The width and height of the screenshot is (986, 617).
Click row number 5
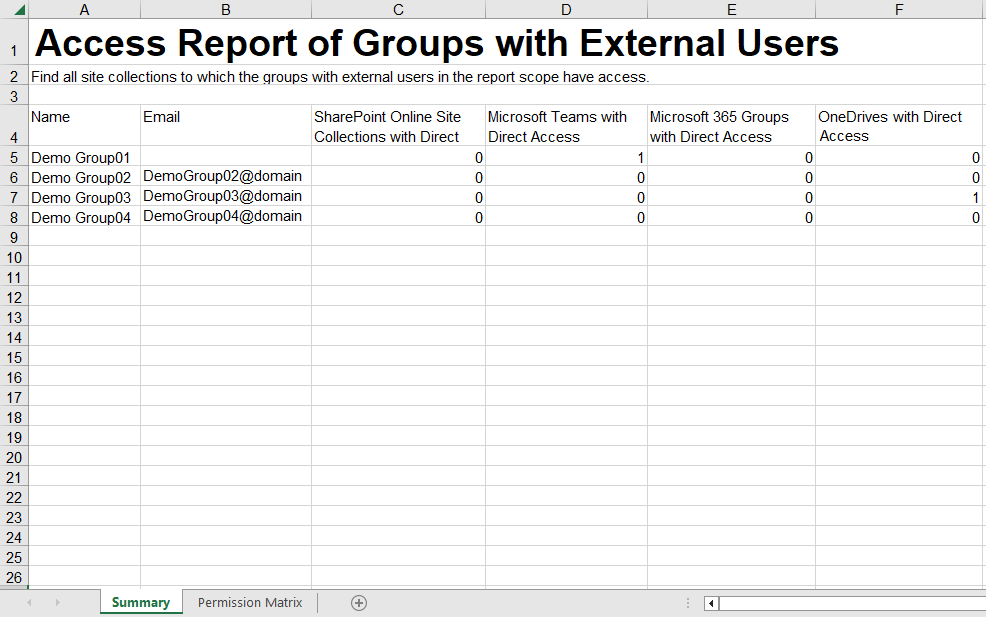point(14,157)
